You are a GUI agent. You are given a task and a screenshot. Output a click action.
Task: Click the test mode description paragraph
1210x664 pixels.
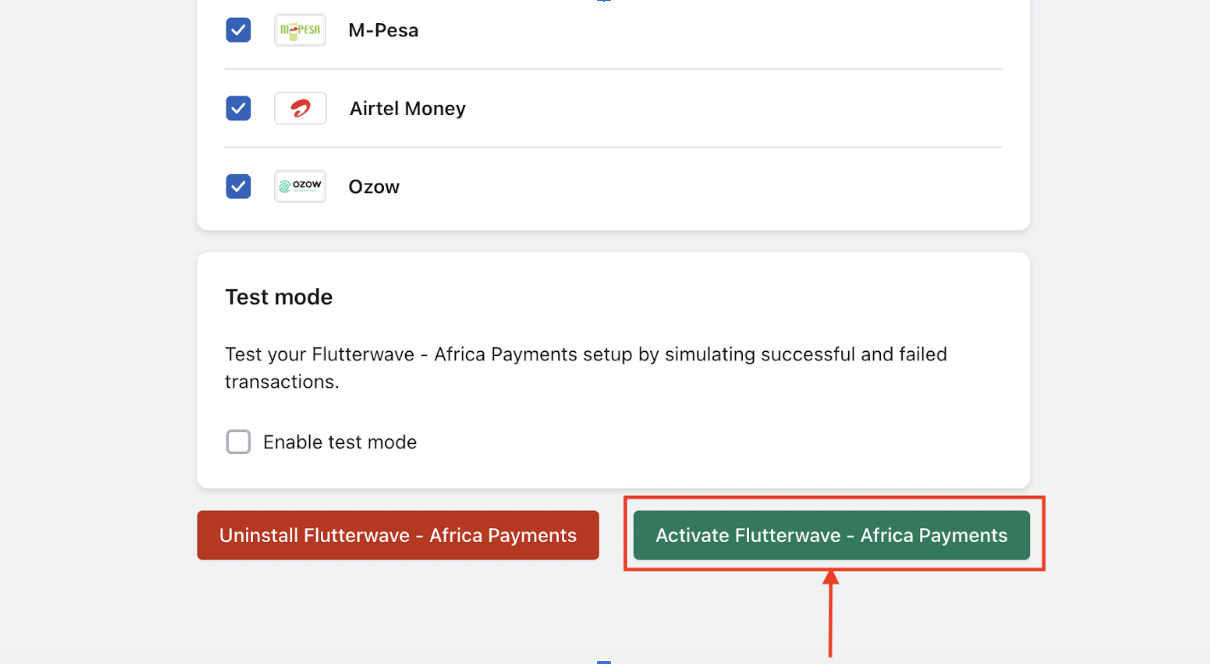pos(586,368)
